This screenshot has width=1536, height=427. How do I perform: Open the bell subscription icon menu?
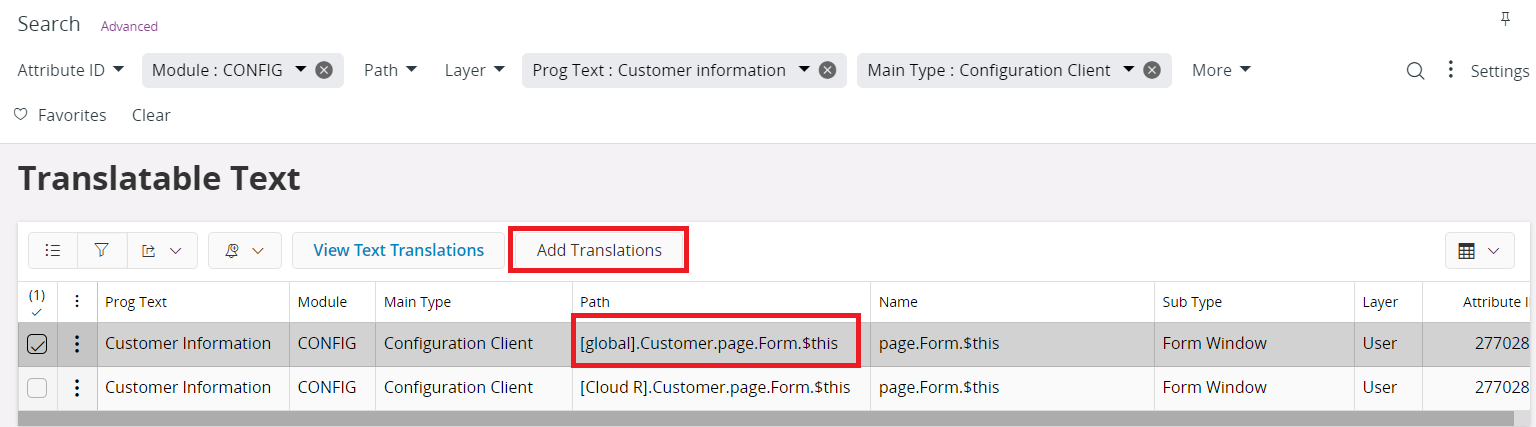(x=244, y=251)
